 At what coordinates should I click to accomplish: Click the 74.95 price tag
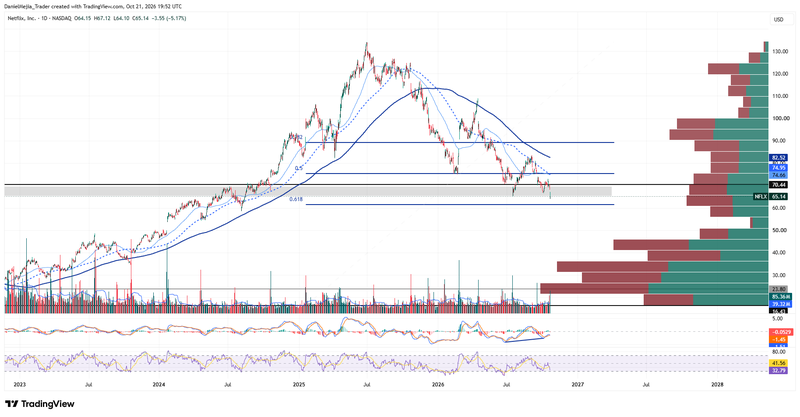pyautogui.click(x=779, y=167)
